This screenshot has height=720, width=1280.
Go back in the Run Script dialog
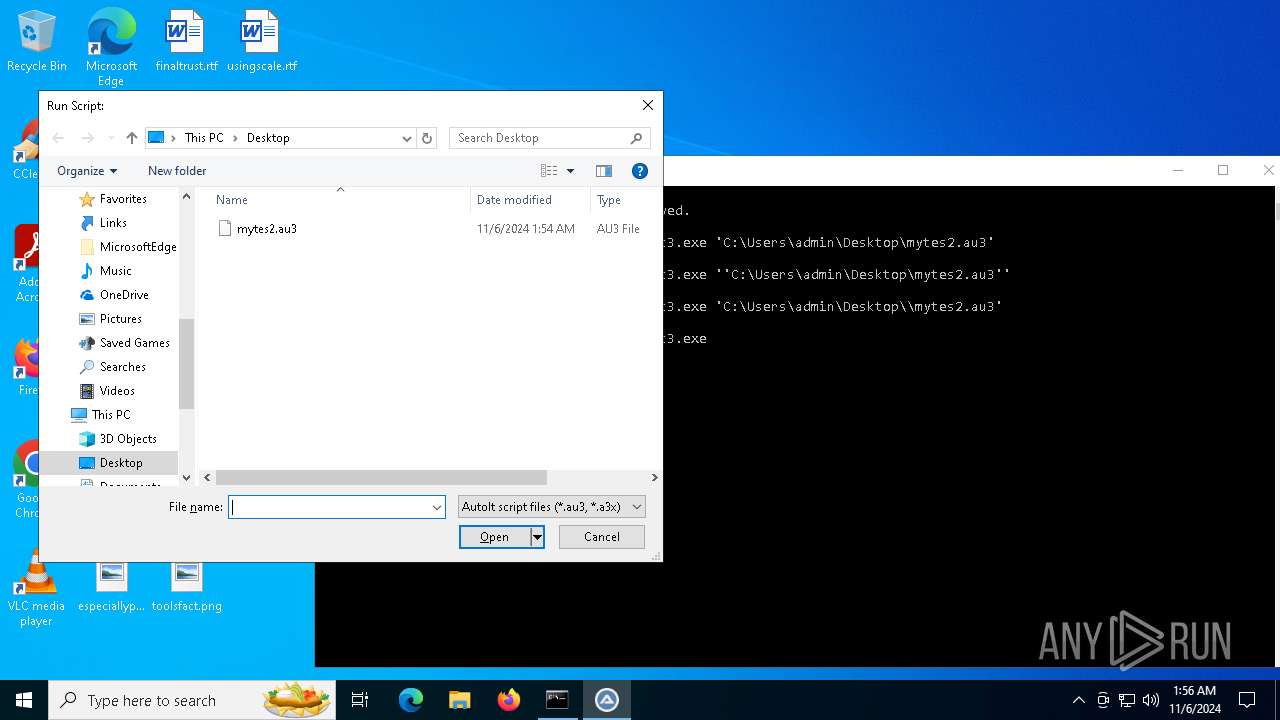point(58,138)
